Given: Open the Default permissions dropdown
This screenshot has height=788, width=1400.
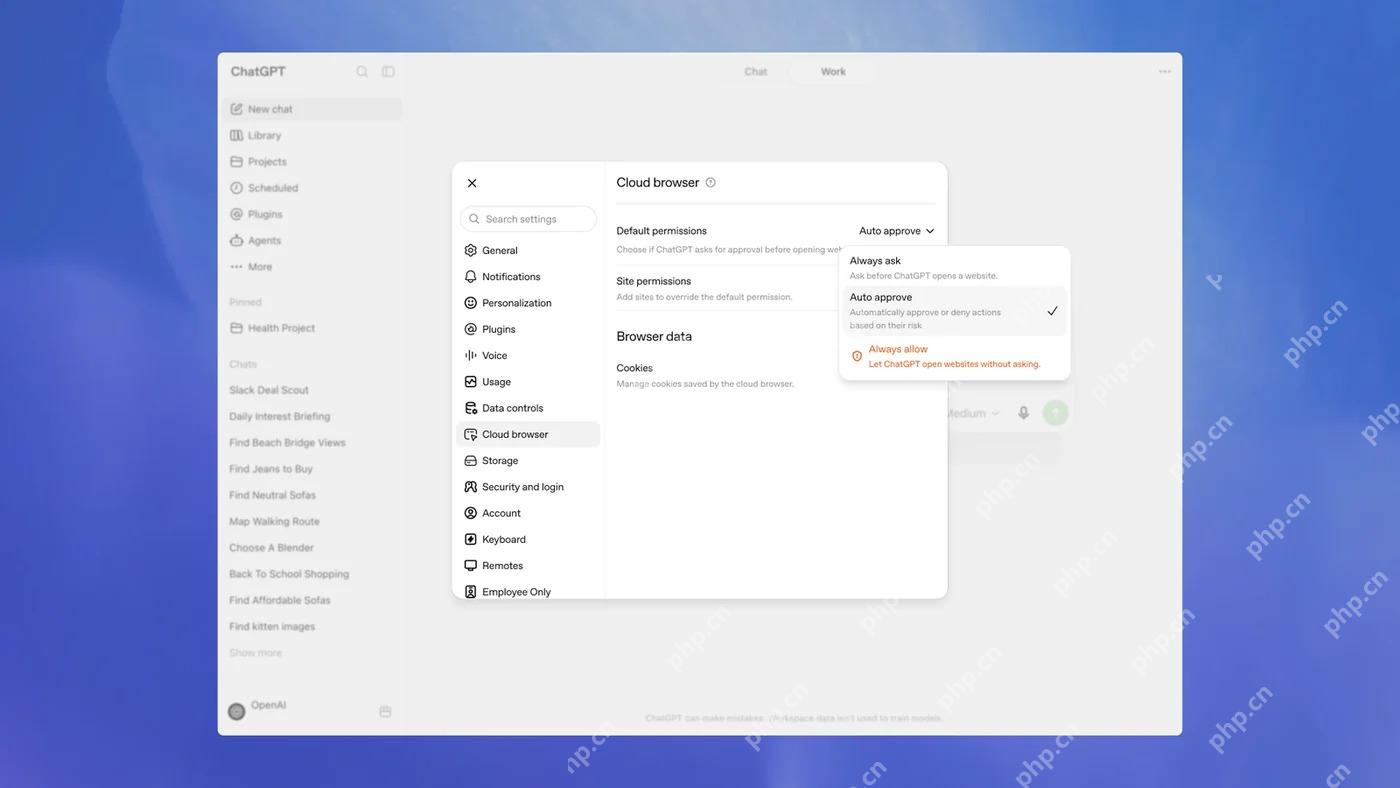Looking at the screenshot, I should [897, 231].
